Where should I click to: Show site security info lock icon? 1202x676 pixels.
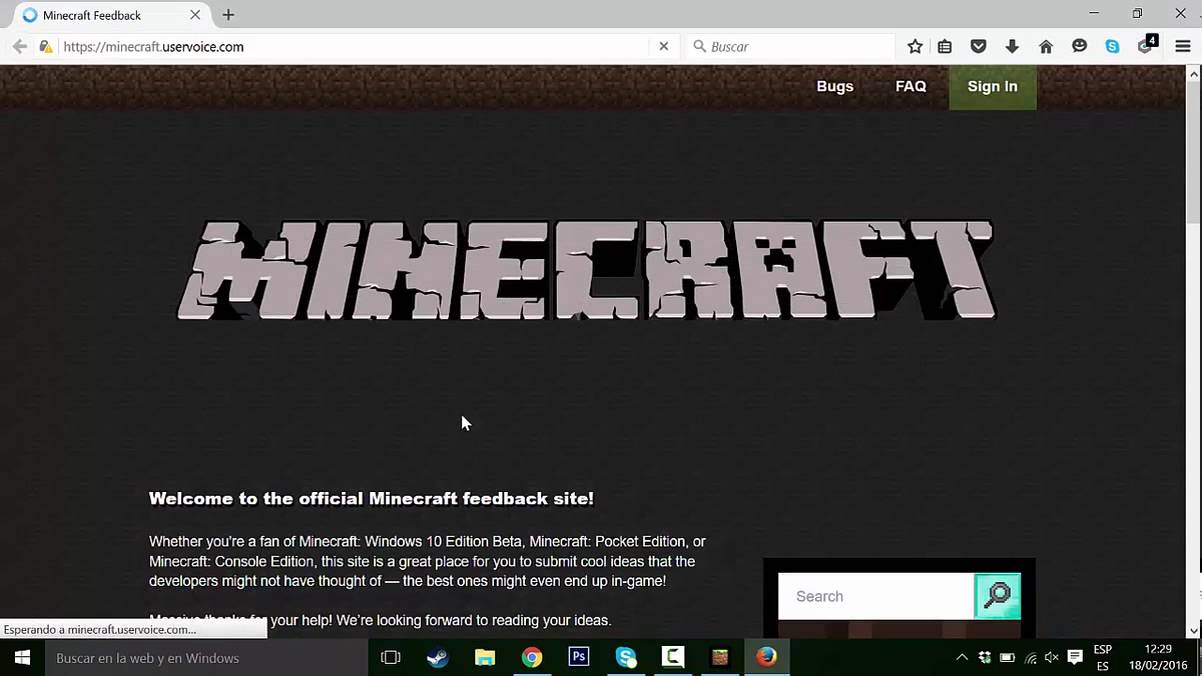[45, 46]
